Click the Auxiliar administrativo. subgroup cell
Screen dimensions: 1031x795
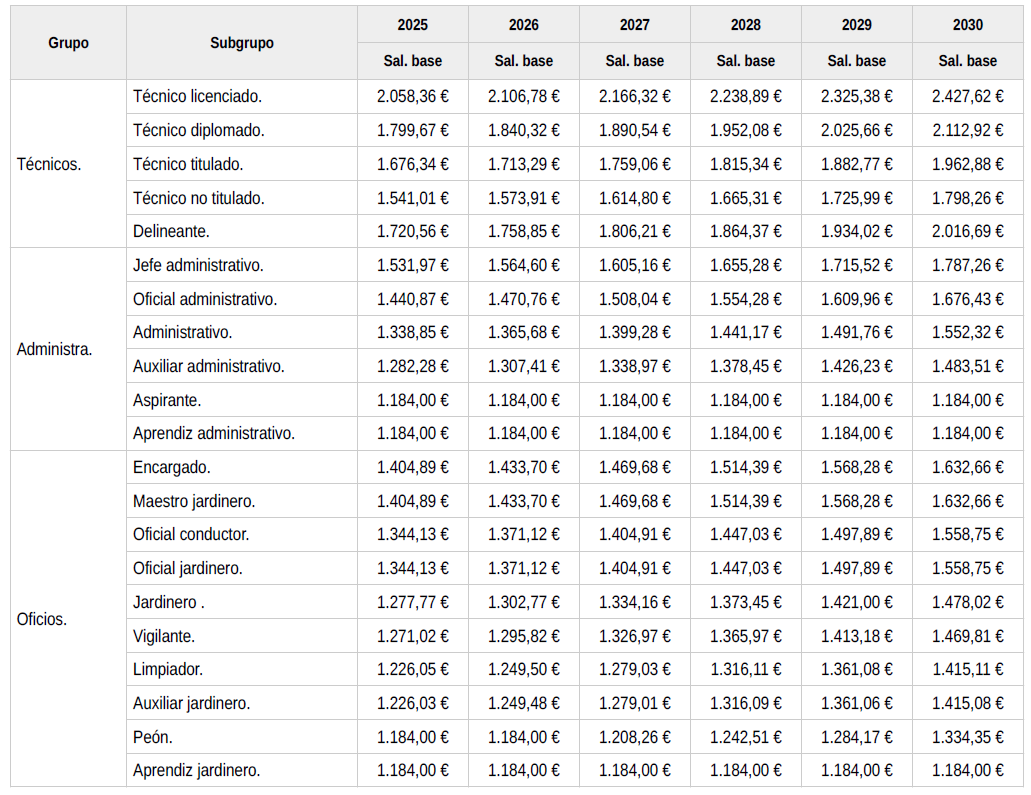[x=209, y=366]
